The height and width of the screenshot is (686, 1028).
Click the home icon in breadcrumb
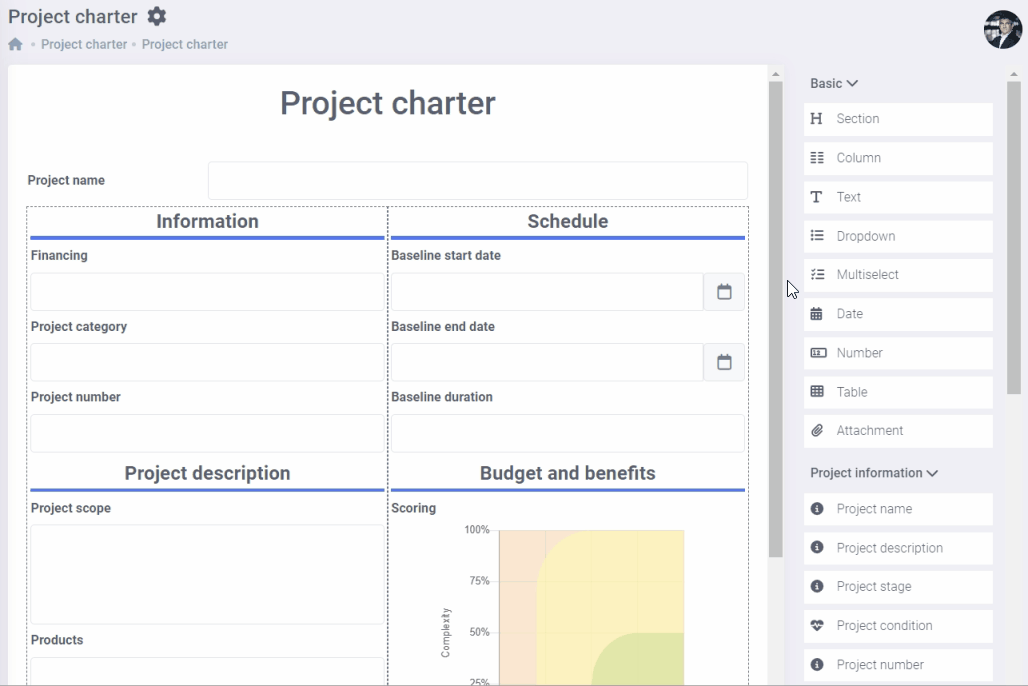click(x=15, y=45)
